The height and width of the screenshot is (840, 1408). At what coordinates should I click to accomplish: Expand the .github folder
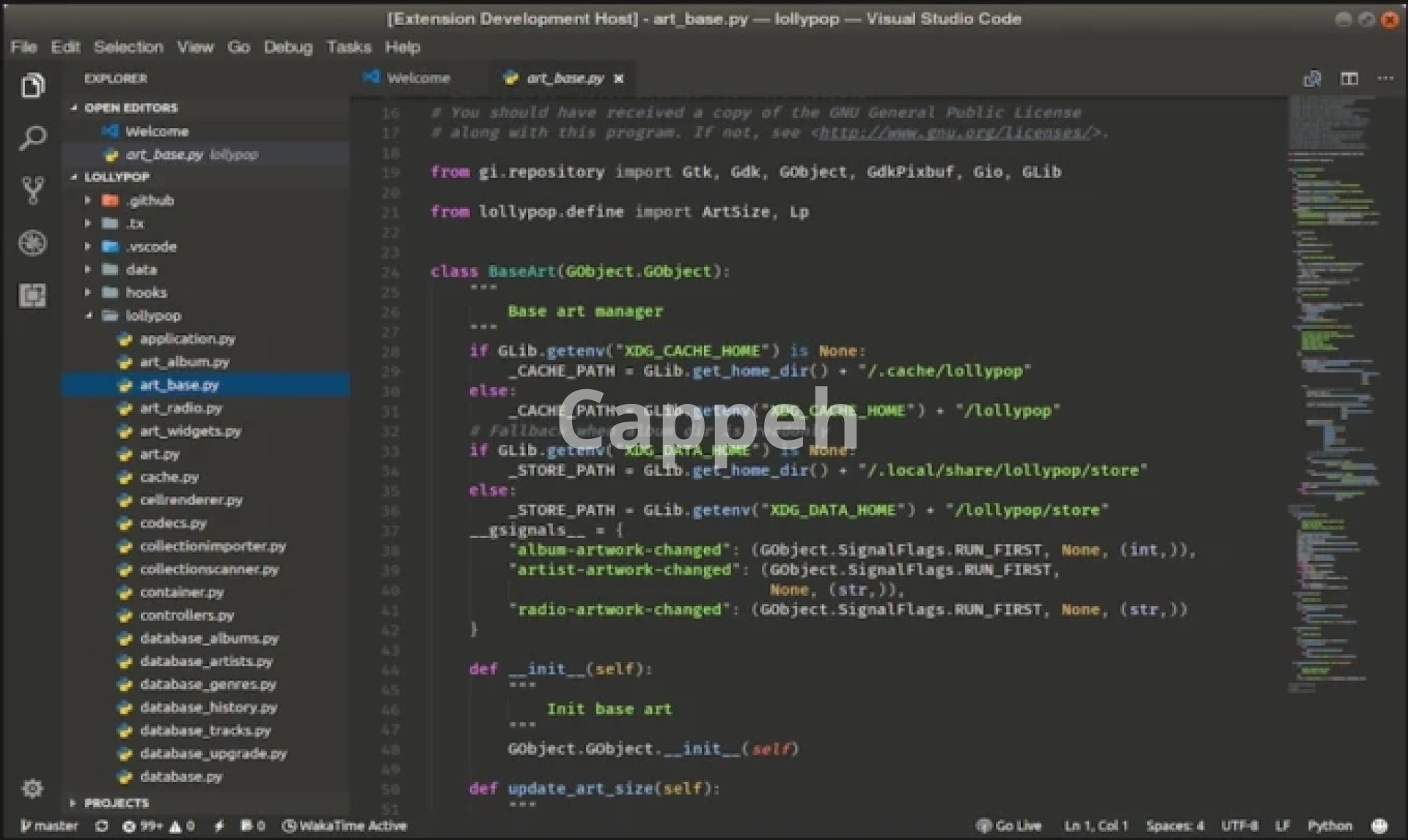pos(150,200)
